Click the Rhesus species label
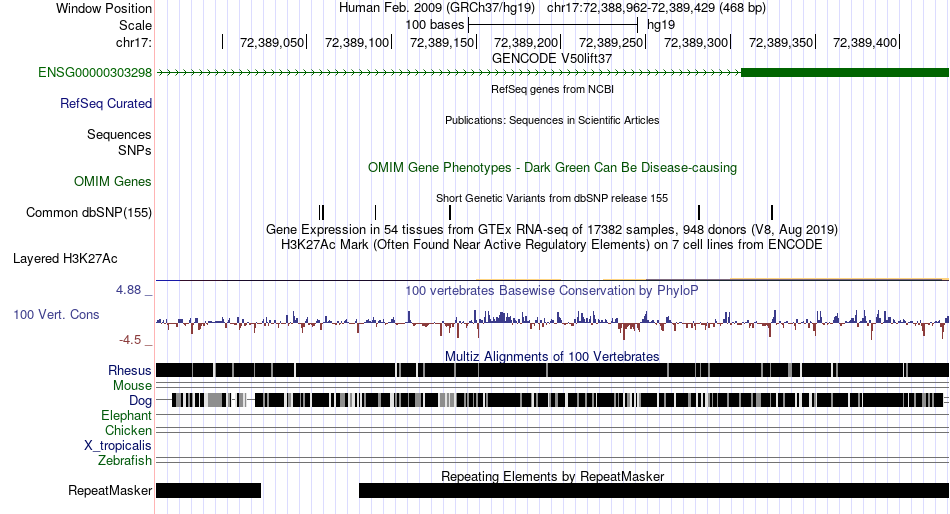Screen dimensions: 950x514 pyautogui.click(x=130, y=370)
